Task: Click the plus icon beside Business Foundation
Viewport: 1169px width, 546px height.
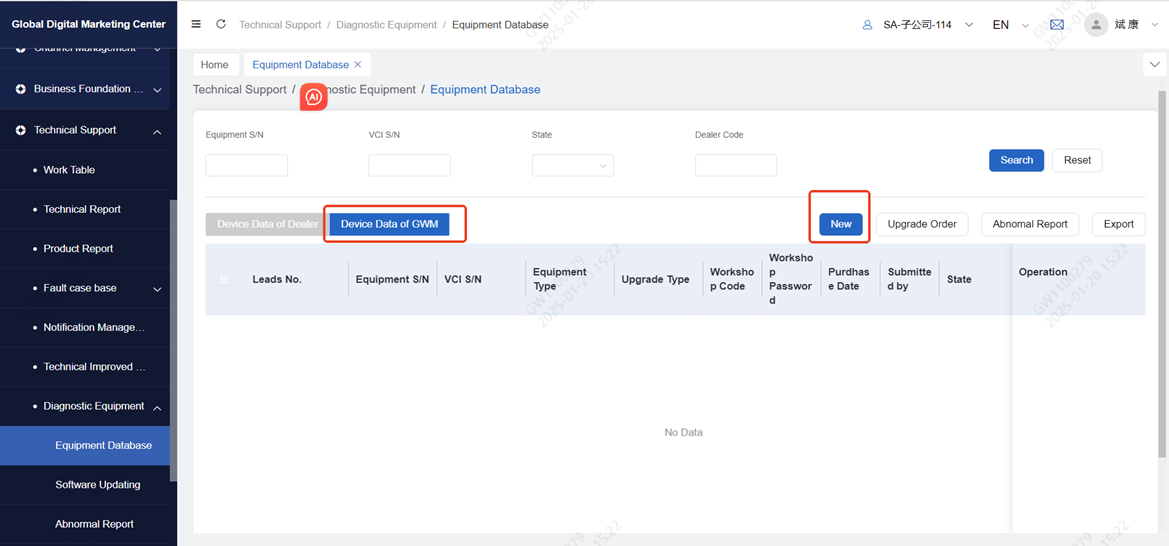Action: coord(21,89)
